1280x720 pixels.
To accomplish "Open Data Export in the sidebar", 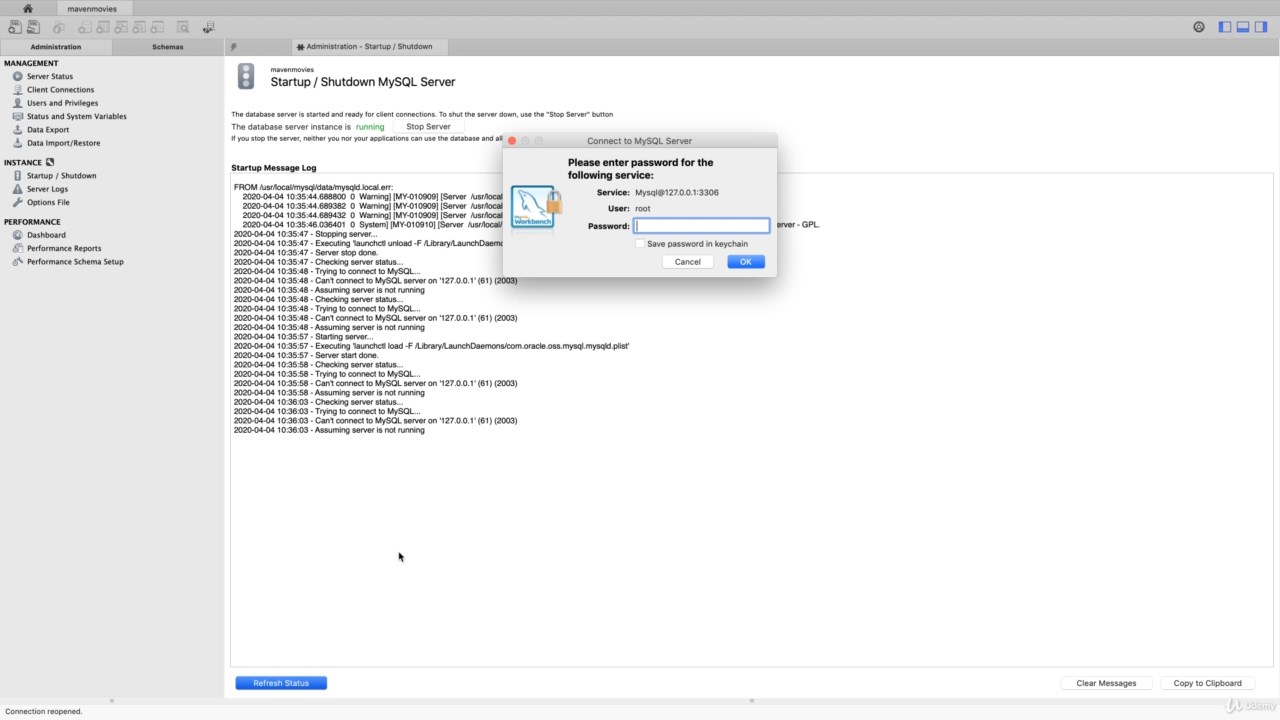I will pyautogui.click(x=48, y=129).
